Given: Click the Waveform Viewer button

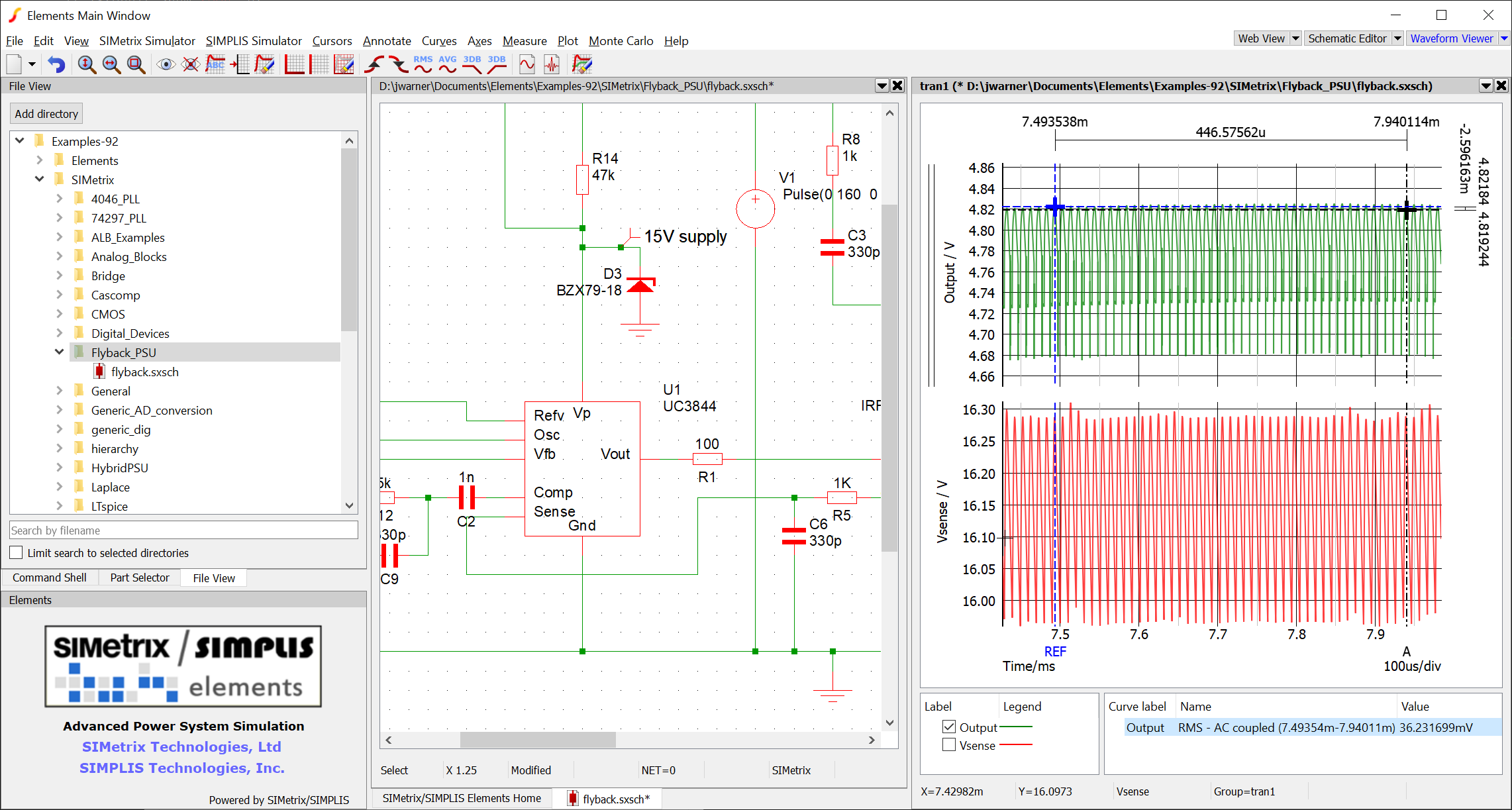Looking at the screenshot, I should 1452,38.
